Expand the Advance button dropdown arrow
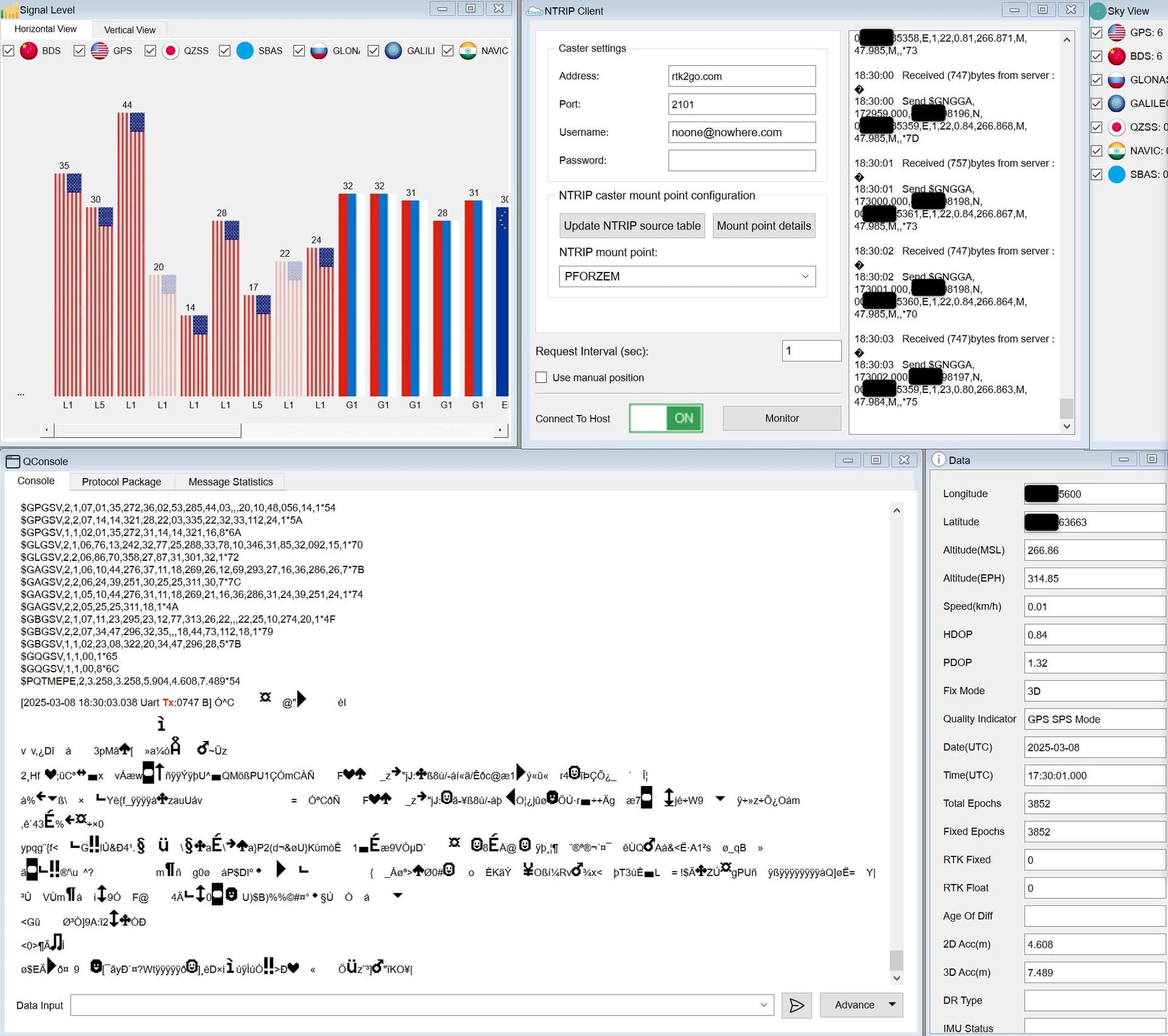 (892, 1004)
